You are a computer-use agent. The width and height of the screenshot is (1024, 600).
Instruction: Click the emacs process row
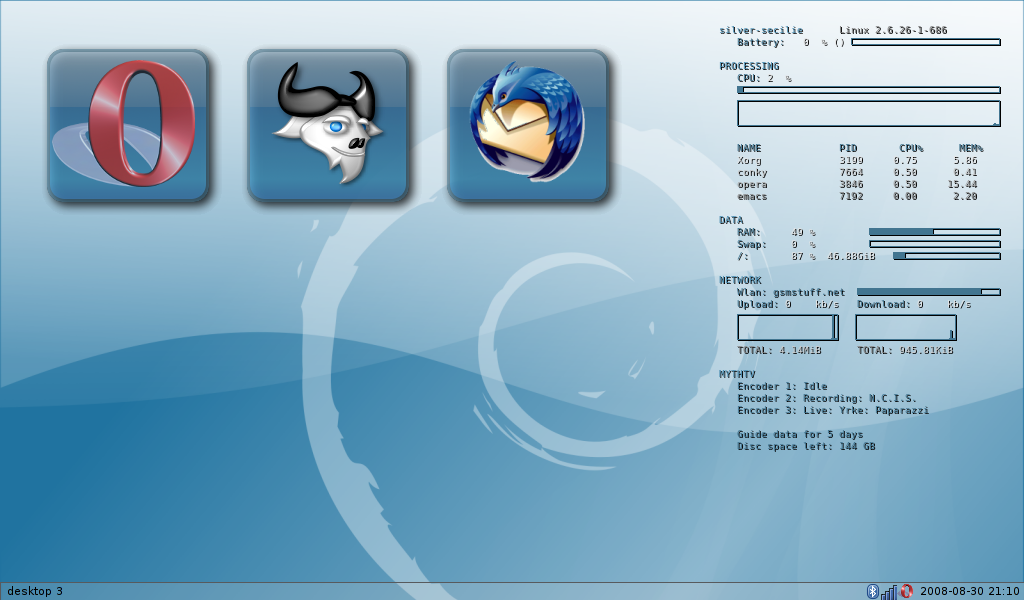click(857, 197)
